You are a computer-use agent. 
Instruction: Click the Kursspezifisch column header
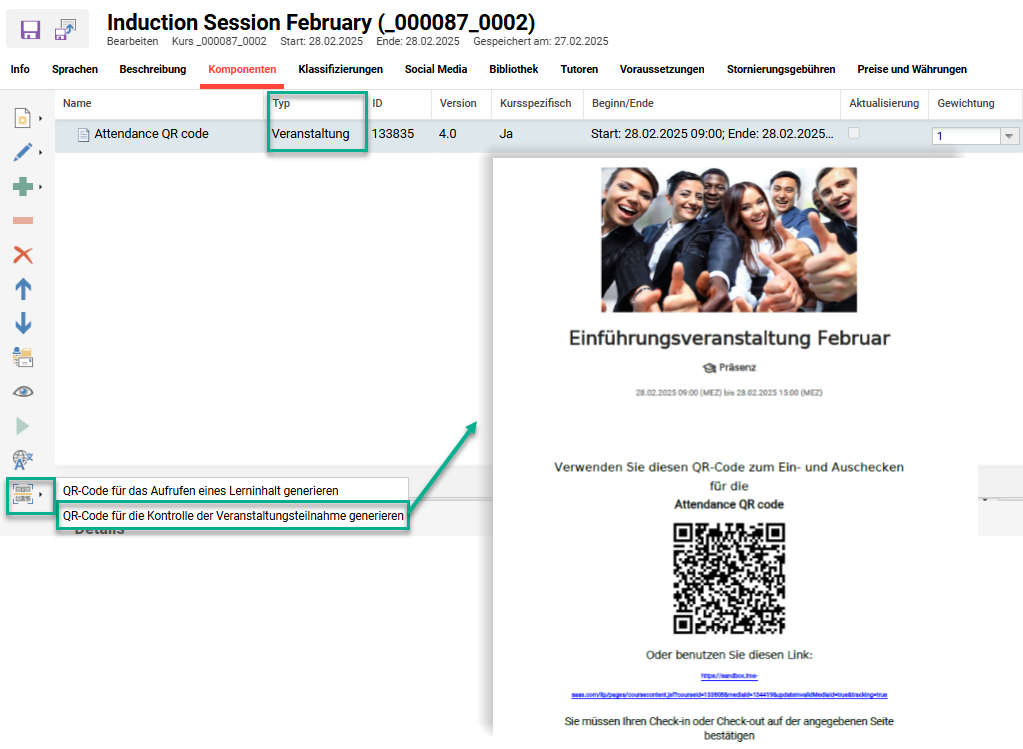[x=536, y=103]
